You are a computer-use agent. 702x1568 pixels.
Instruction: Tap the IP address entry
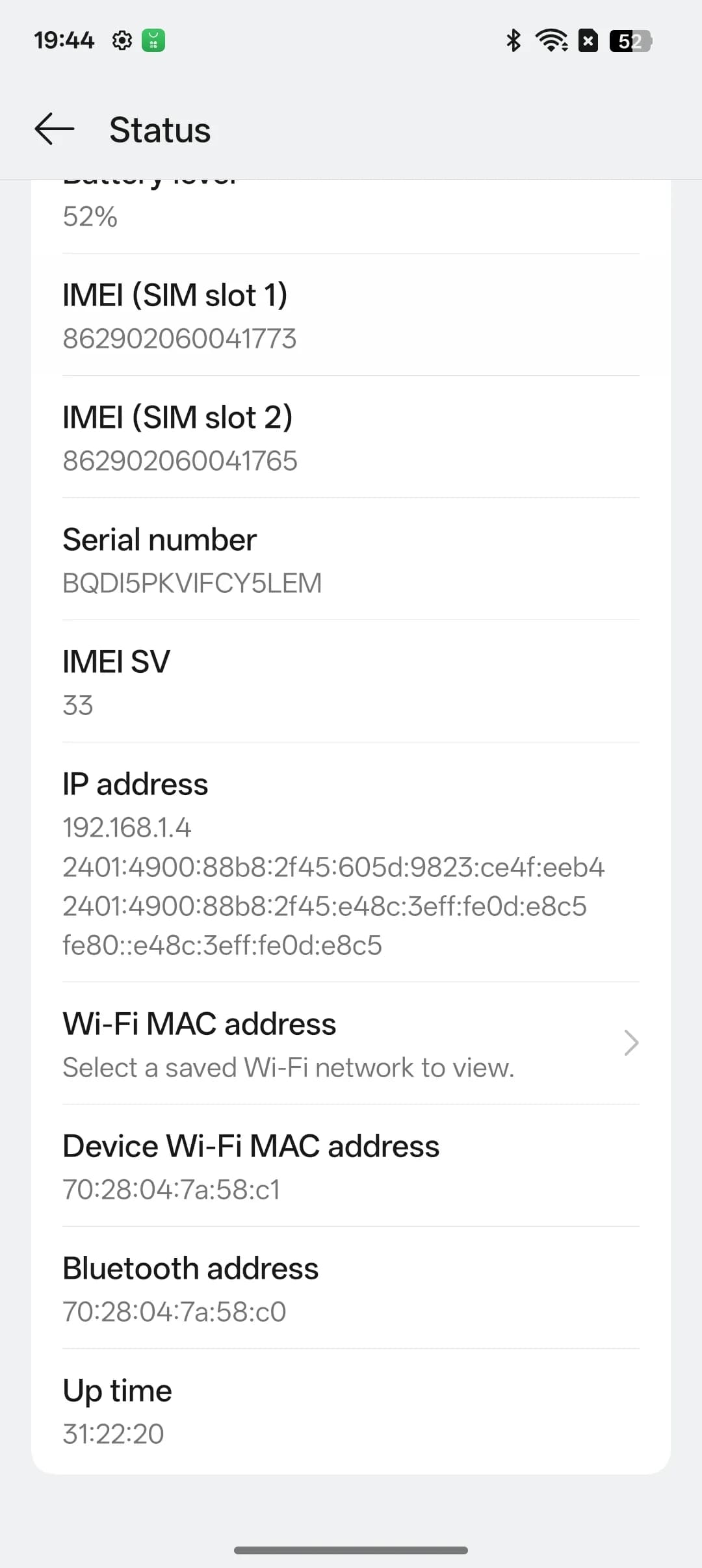[x=351, y=863]
